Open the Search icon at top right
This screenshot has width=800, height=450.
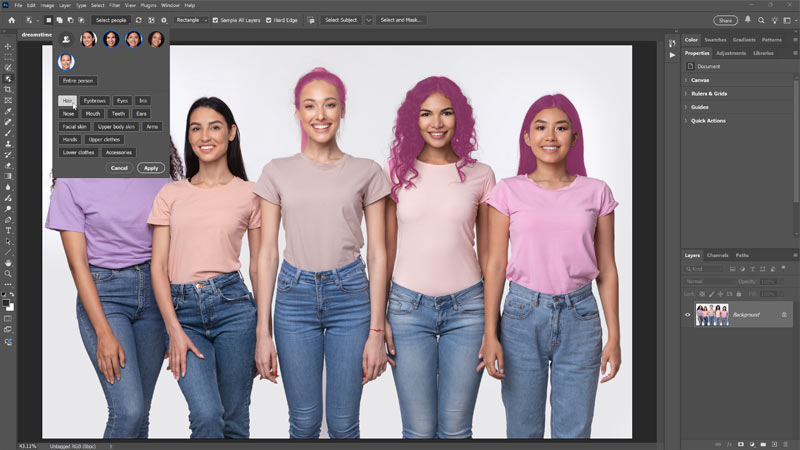[x=761, y=20]
